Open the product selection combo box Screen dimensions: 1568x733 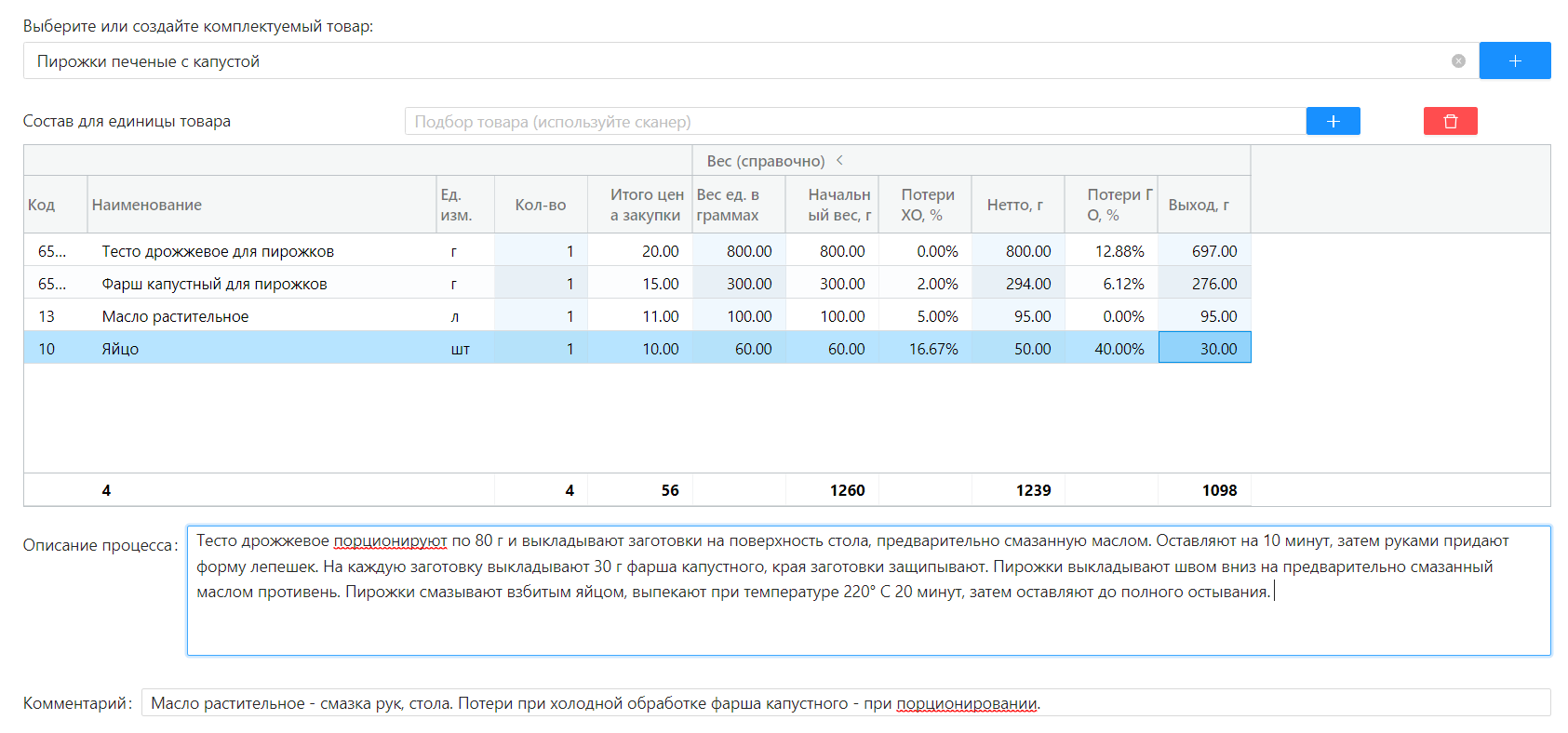[750, 60]
